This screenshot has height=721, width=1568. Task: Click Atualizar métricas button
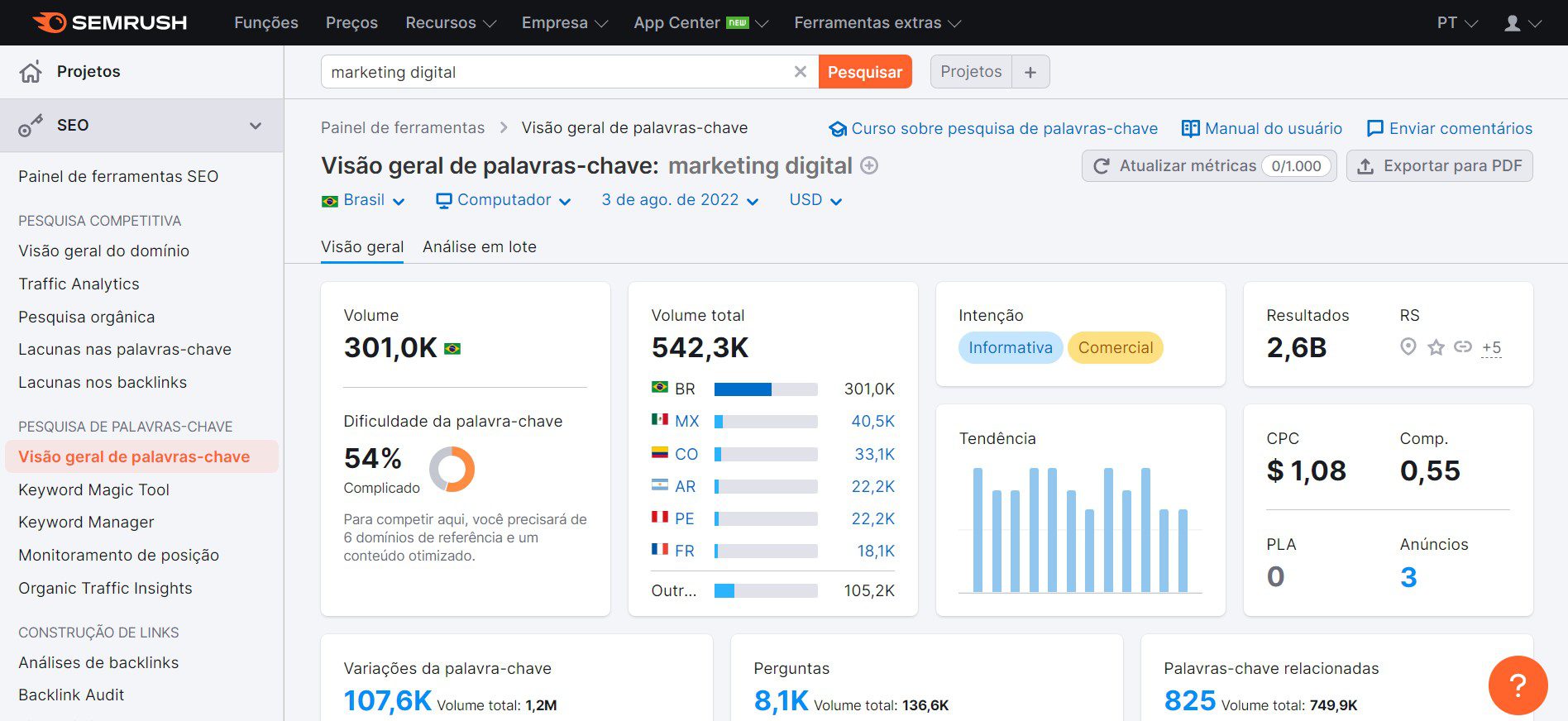[x=1209, y=166]
